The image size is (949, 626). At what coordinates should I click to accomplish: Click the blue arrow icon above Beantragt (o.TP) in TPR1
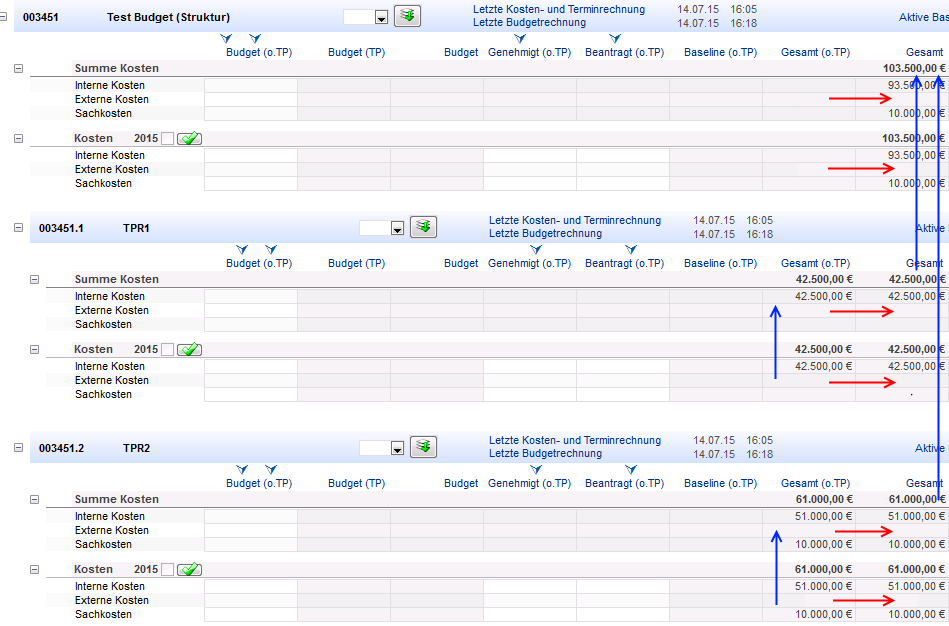(x=631, y=249)
